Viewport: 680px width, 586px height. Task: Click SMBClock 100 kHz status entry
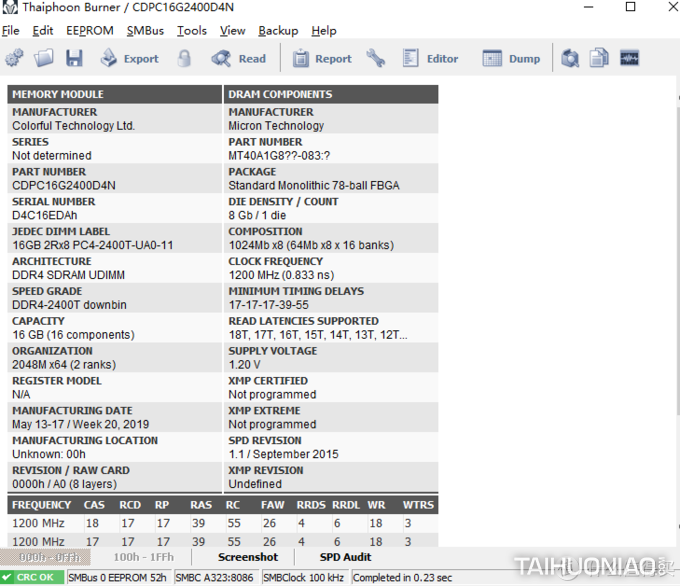pyautogui.click(x=304, y=577)
